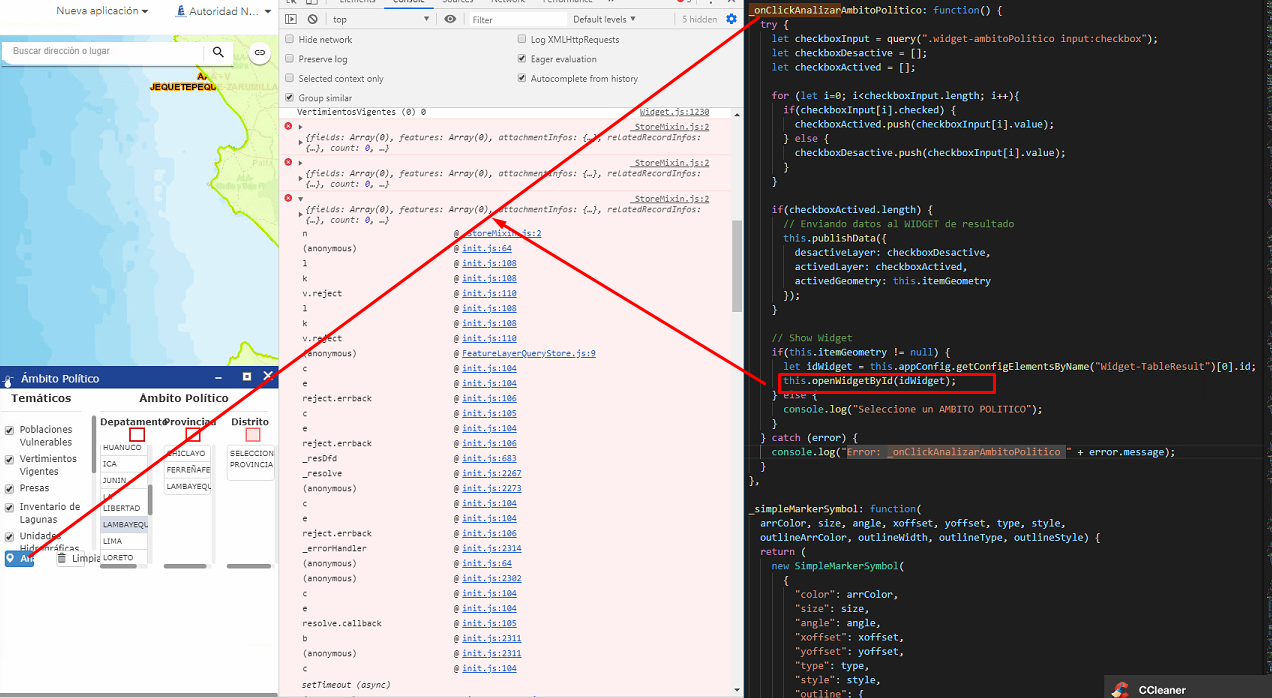Open console settings gear icon
The width and height of the screenshot is (1272, 698).
coord(731,19)
